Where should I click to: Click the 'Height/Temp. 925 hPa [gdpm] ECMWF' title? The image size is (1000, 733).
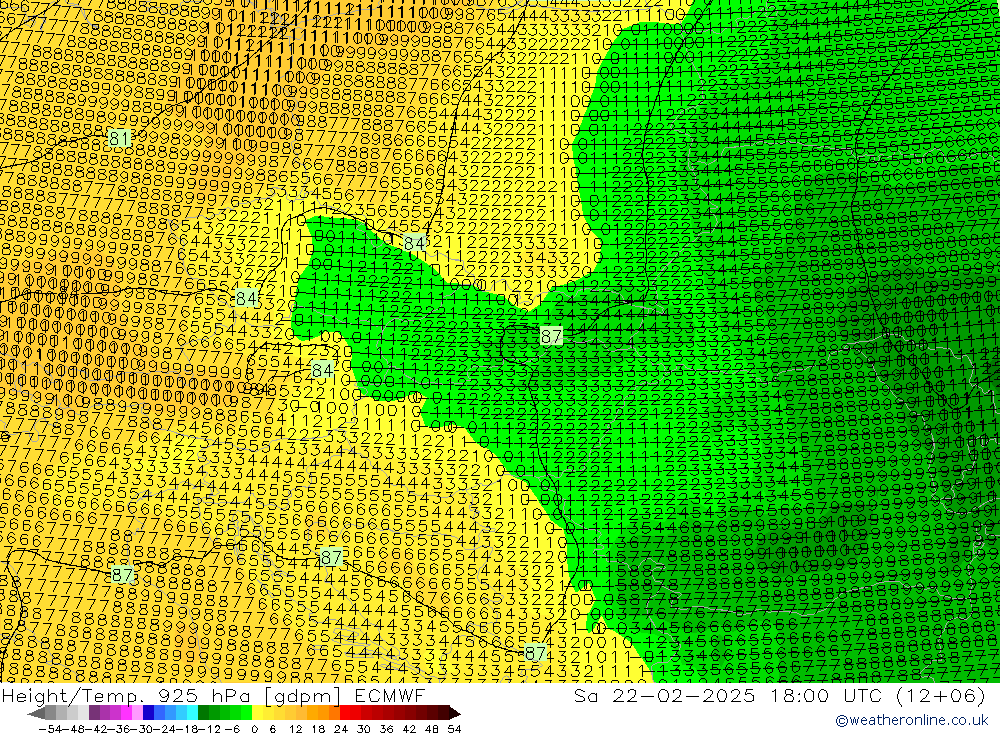click(x=213, y=696)
